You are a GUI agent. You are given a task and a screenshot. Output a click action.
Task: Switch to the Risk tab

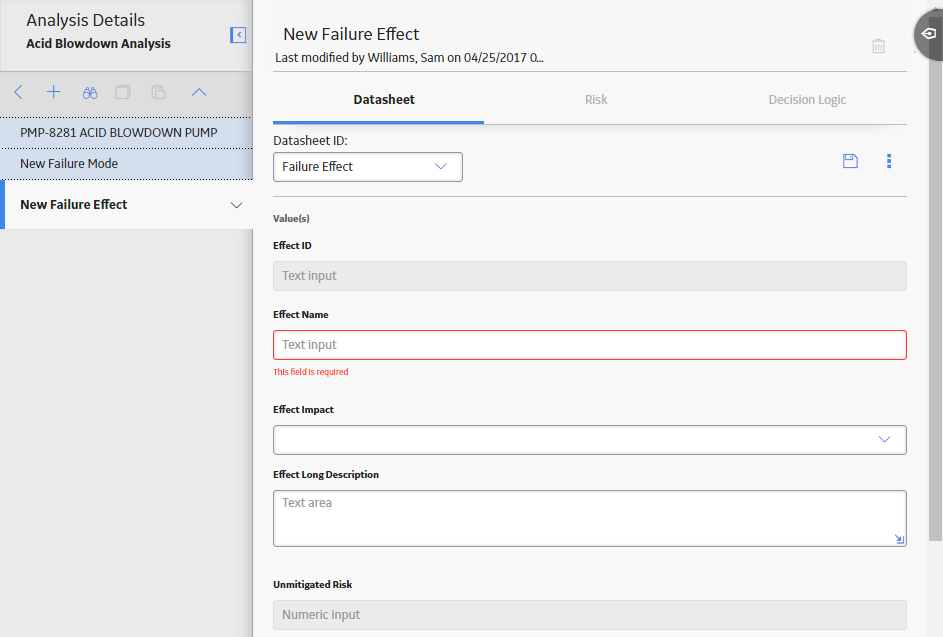(596, 100)
